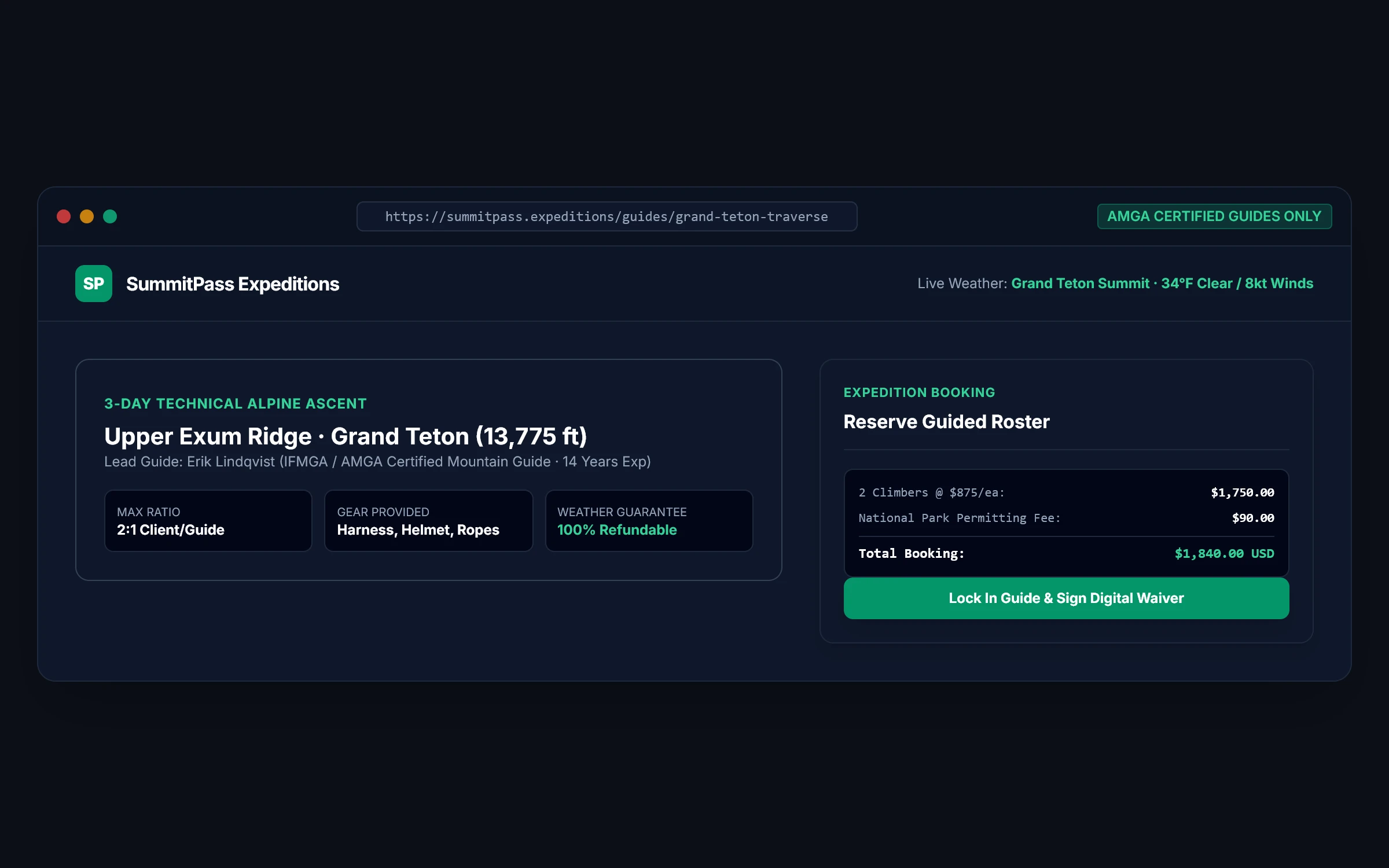Viewport: 1389px width, 868px height.
Task: Click the Total Booking label
Action: (x=912, y=554)
